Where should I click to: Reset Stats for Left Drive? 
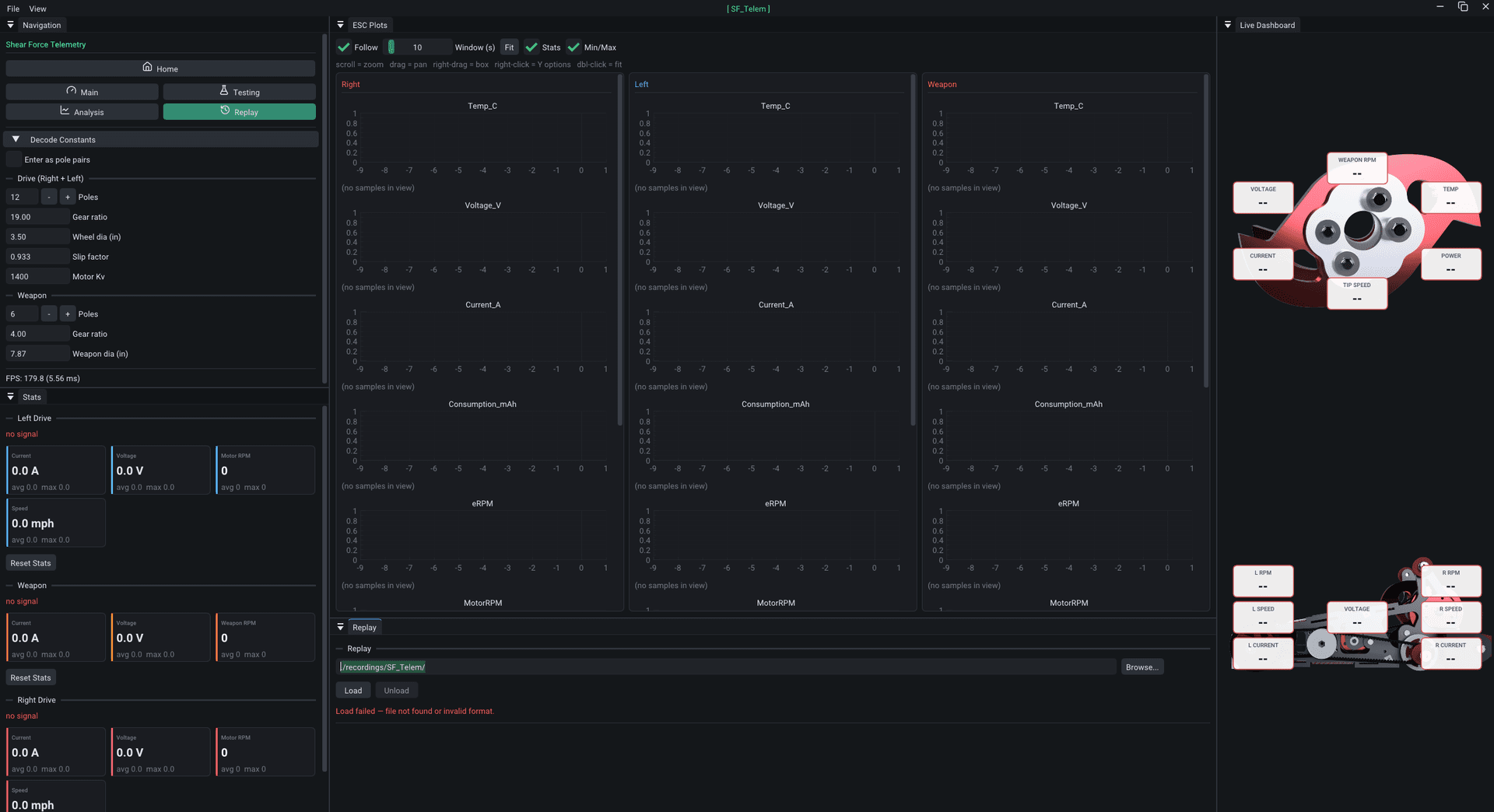(x=30, y=563)
